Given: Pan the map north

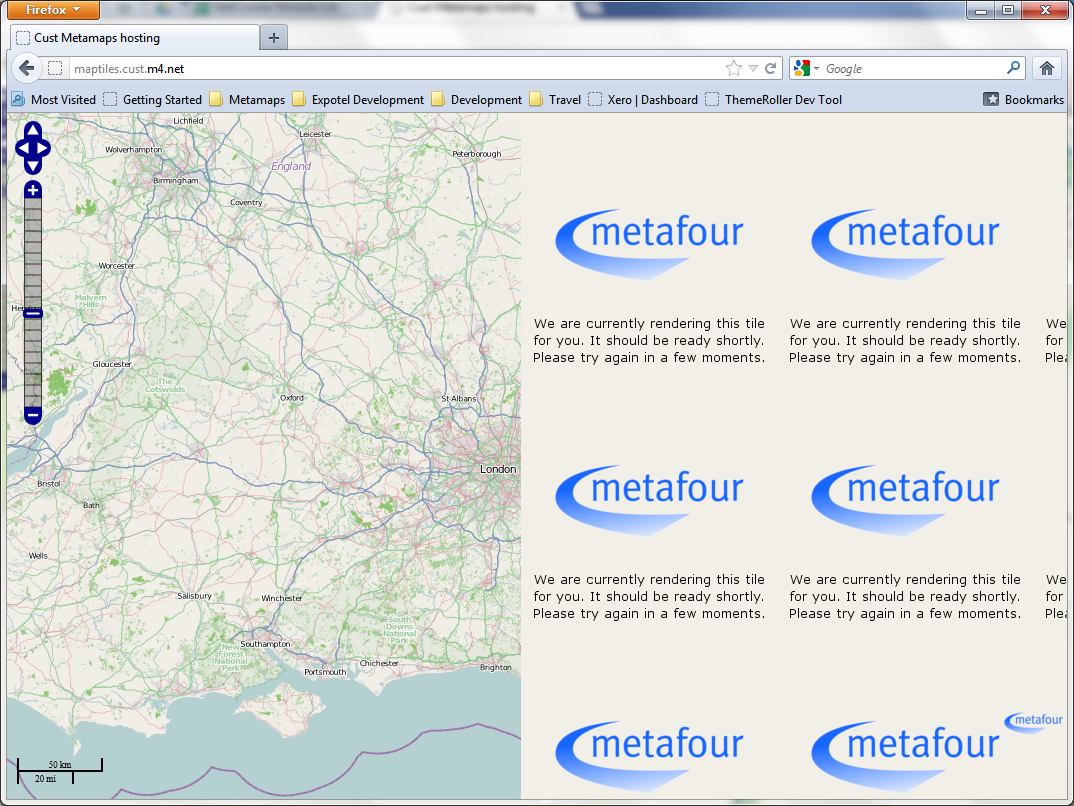Looking at the screenshot, I should pos(33,130).
